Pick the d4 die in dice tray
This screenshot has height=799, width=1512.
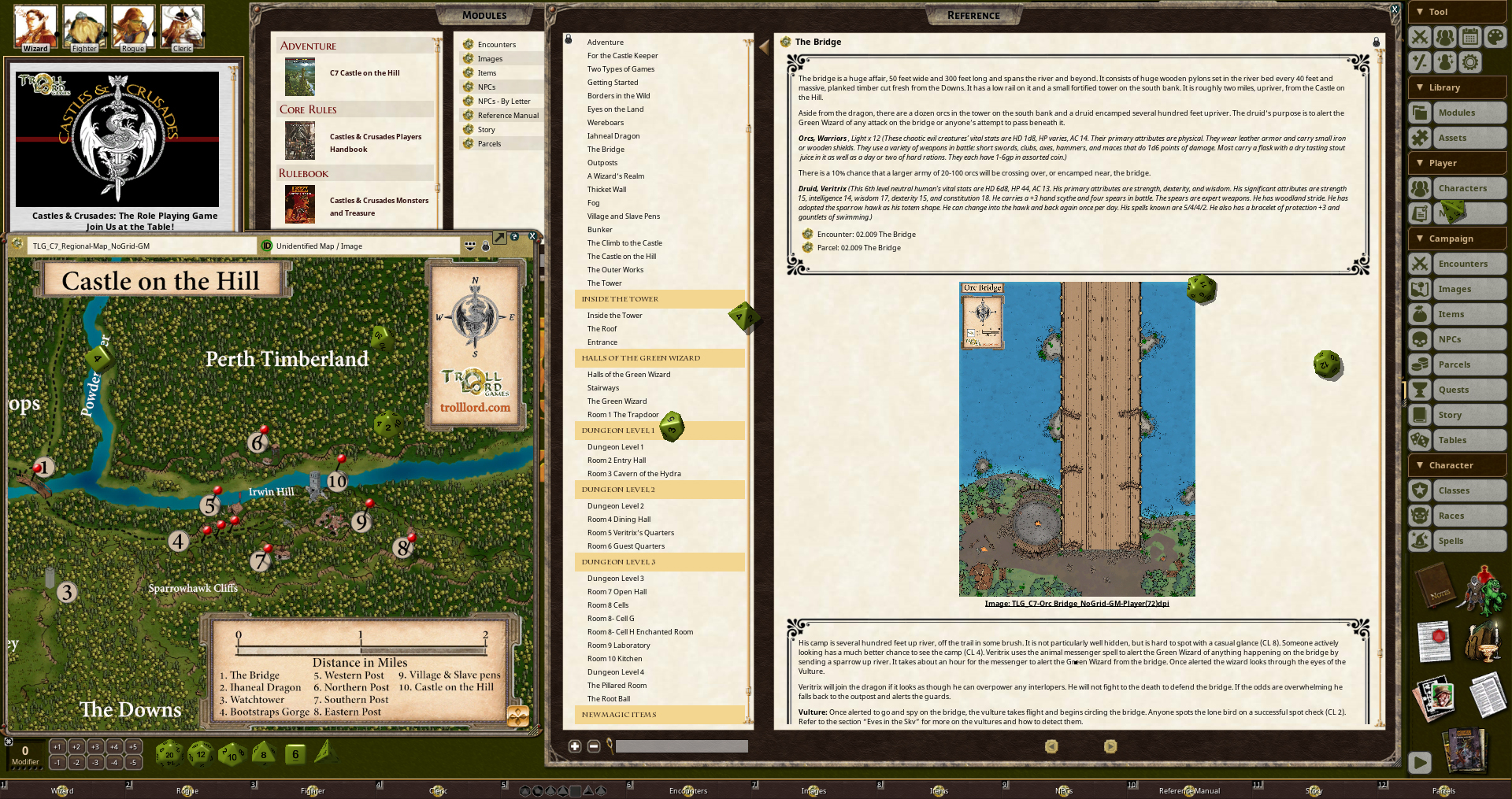click(x=324, y=753)
